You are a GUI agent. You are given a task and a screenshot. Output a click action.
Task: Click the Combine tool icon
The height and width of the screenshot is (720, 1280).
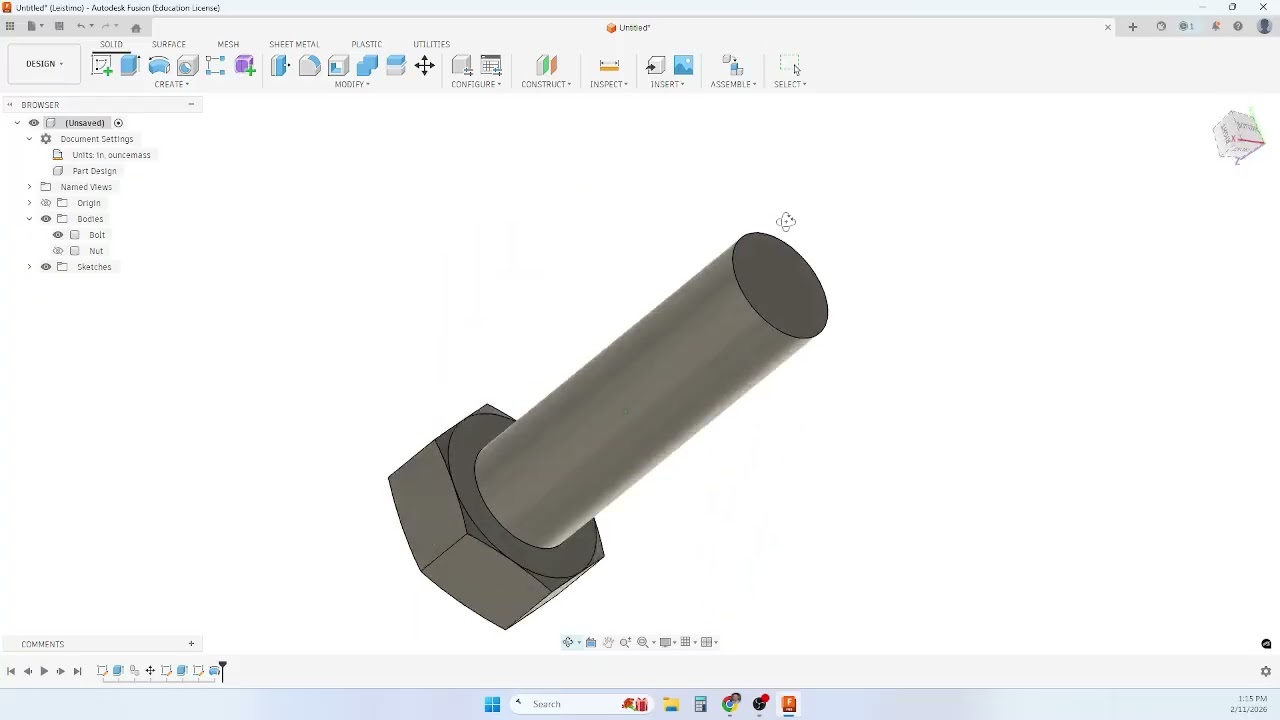[367, 66]
